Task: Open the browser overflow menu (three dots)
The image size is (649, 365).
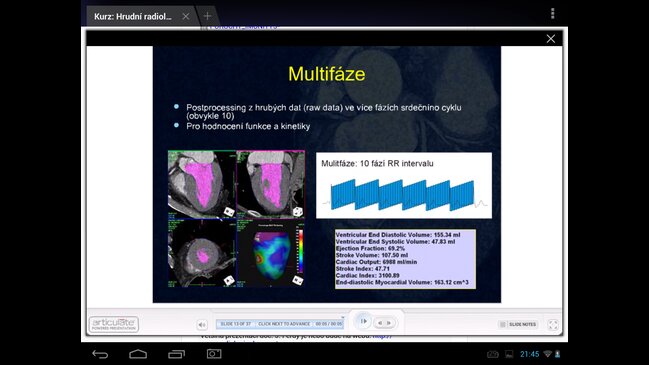Action: pos(553,14)
